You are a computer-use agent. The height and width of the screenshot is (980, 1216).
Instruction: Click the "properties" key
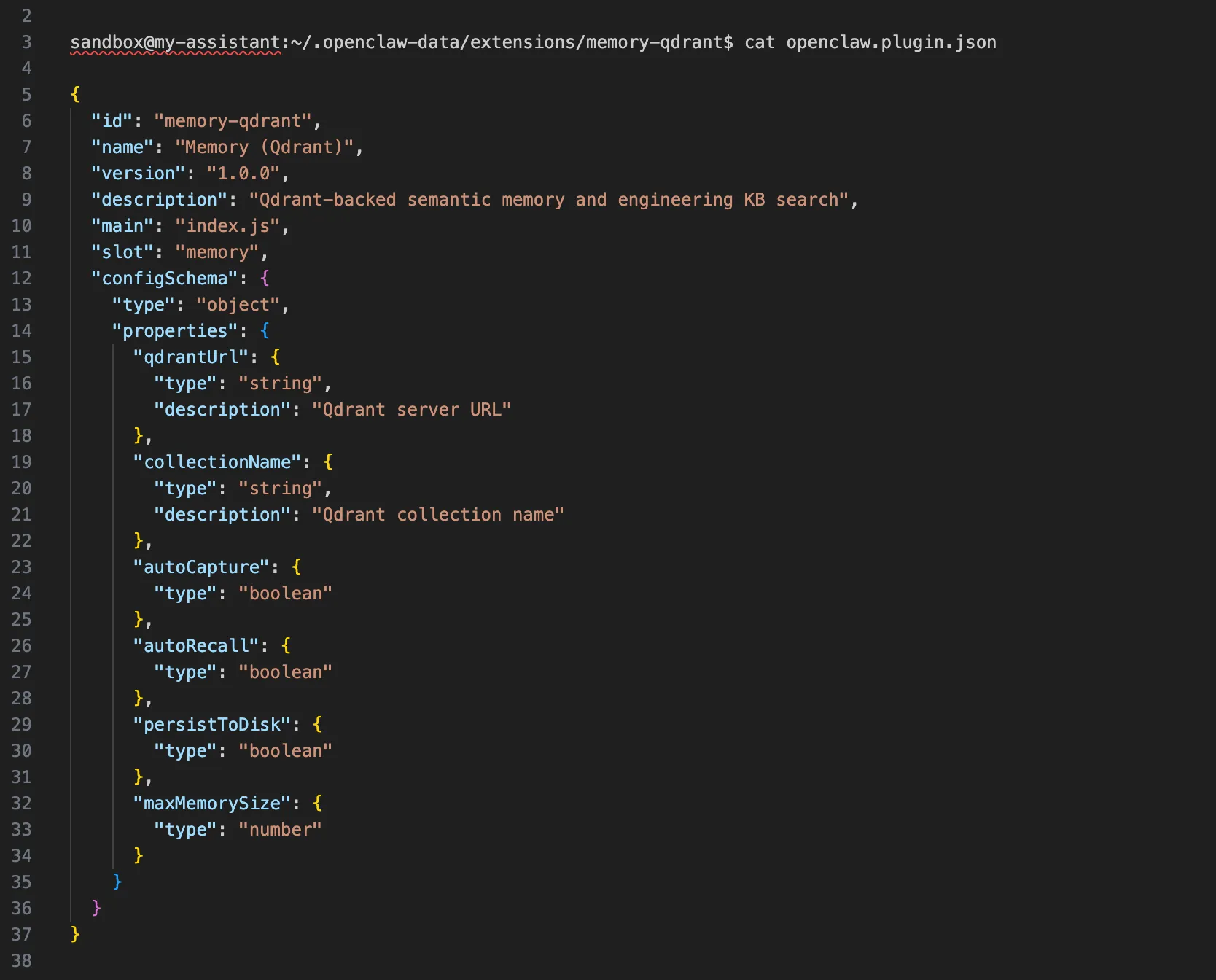coord(176,331)
